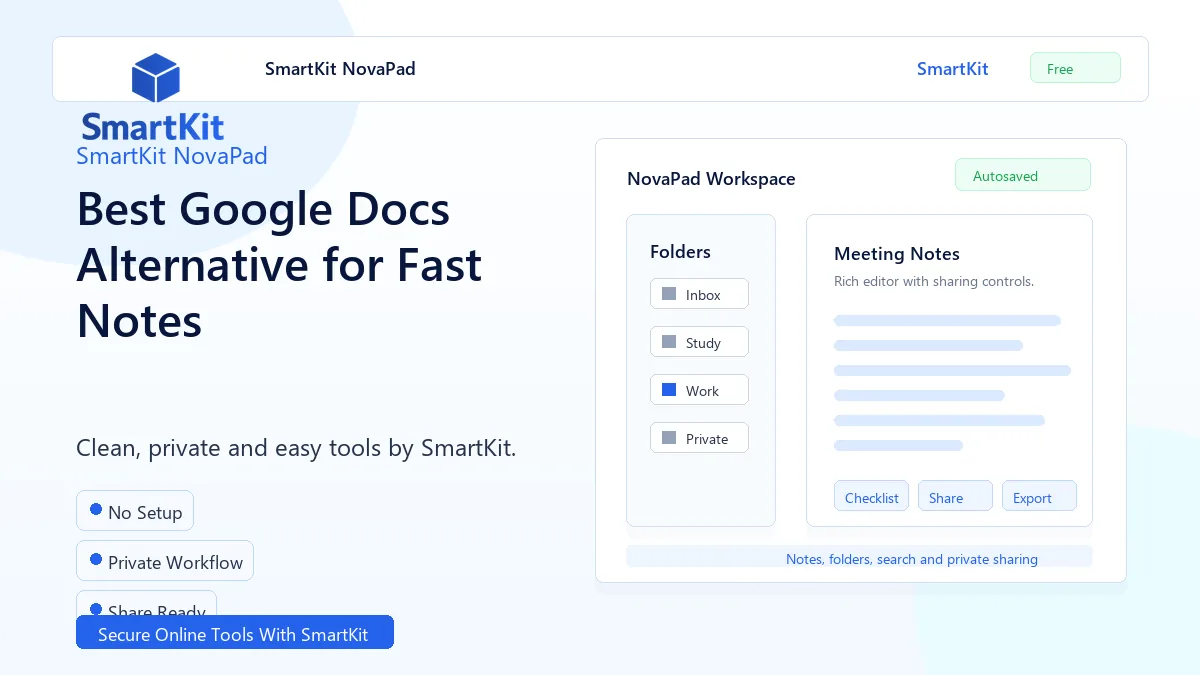Screen dimensions: 1200x675
Task: Click the Autosaved status badge
Action: coord(1022,175)
